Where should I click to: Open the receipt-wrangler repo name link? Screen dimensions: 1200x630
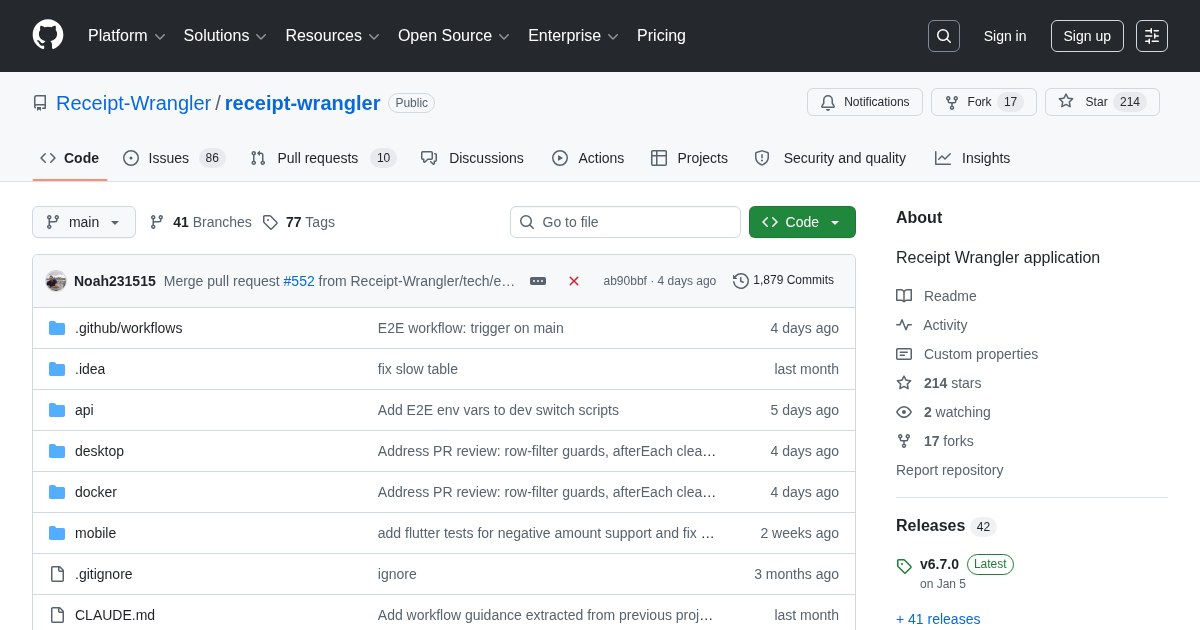[302, 103]
